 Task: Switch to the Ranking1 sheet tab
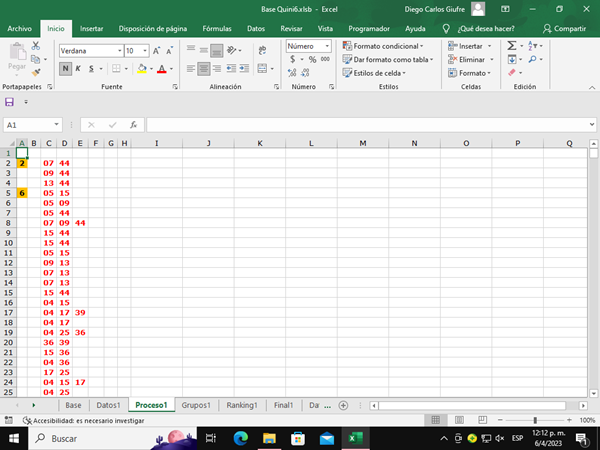pos(241,405)
